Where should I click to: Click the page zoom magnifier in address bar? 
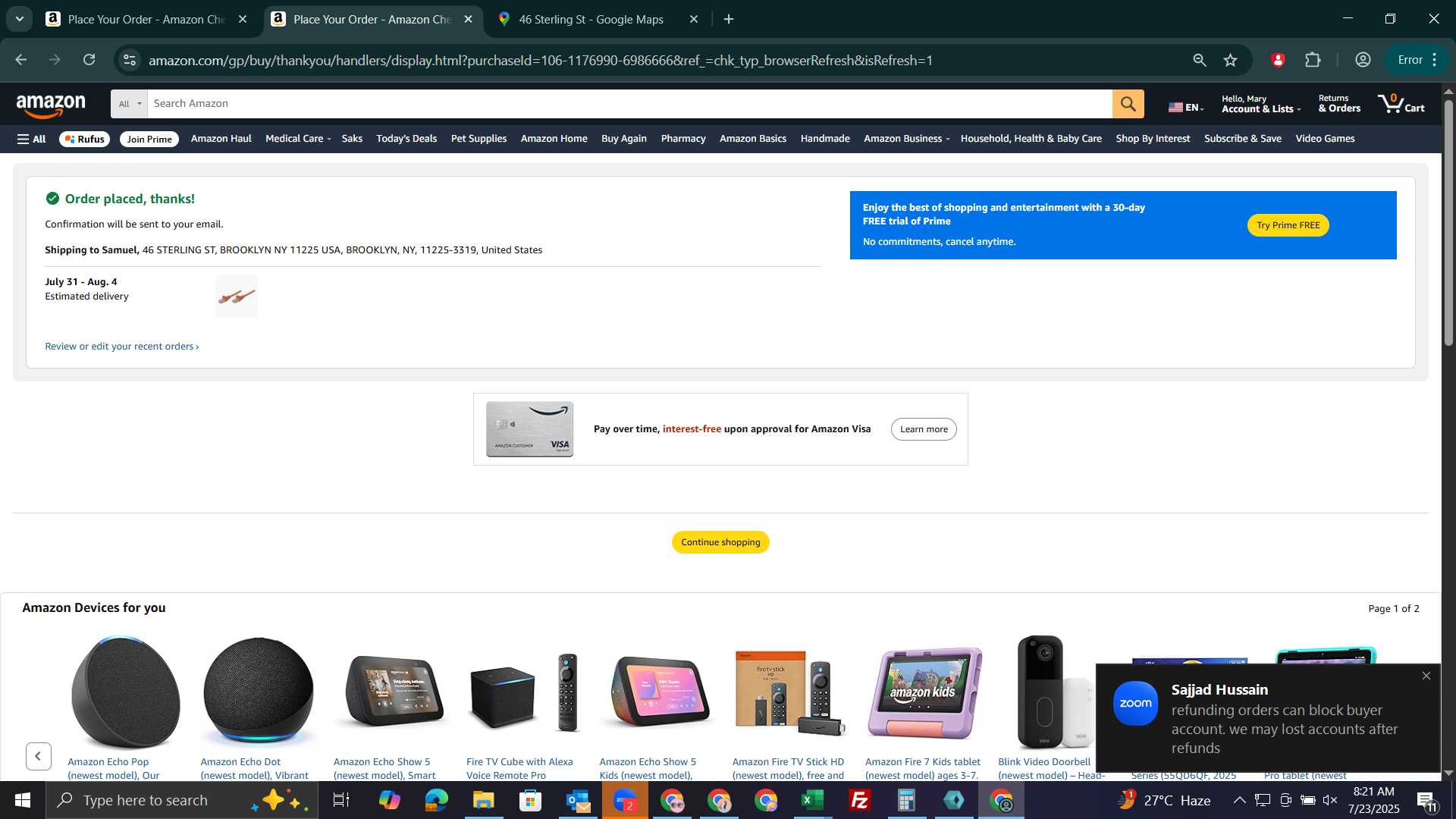1199,60
